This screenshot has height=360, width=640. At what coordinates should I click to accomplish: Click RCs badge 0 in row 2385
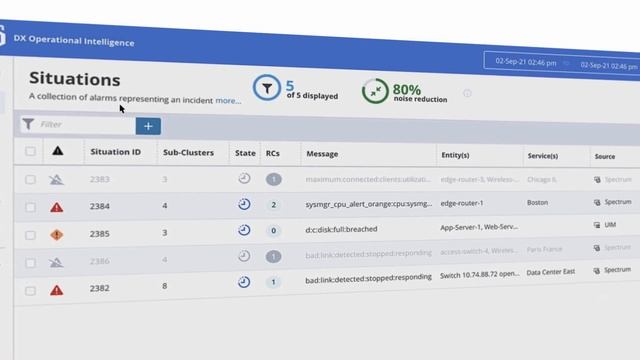coord(273,231)
